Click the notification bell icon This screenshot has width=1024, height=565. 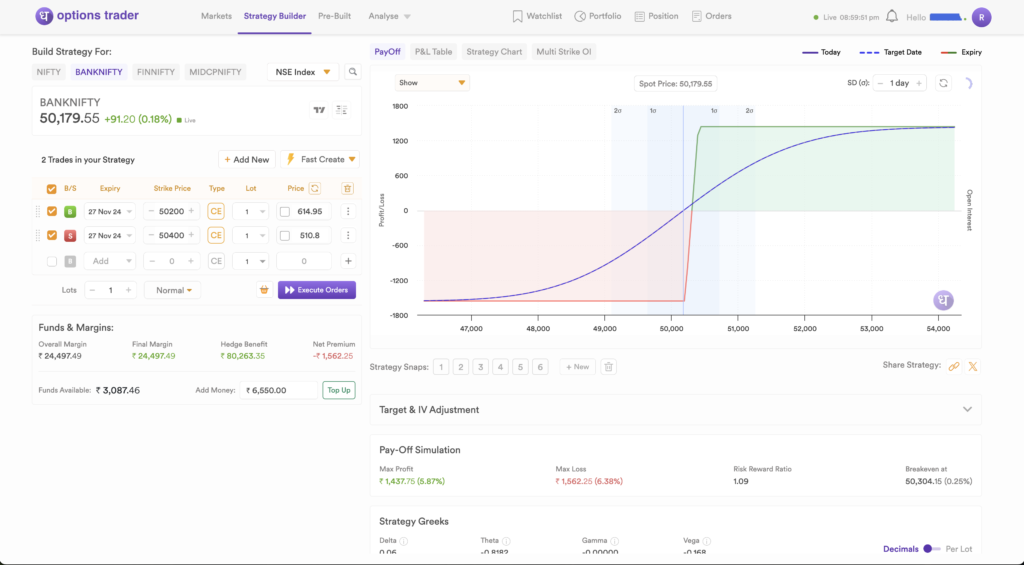click(x=892, y=16)
